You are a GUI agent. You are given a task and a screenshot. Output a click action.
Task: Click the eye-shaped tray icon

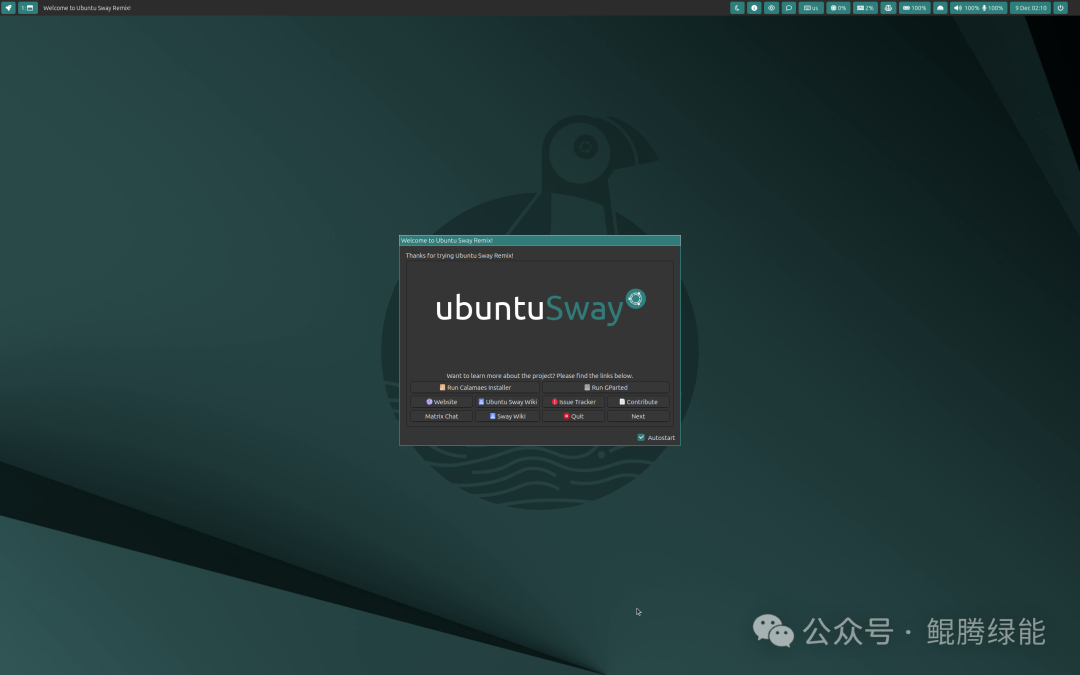point(771,7)
